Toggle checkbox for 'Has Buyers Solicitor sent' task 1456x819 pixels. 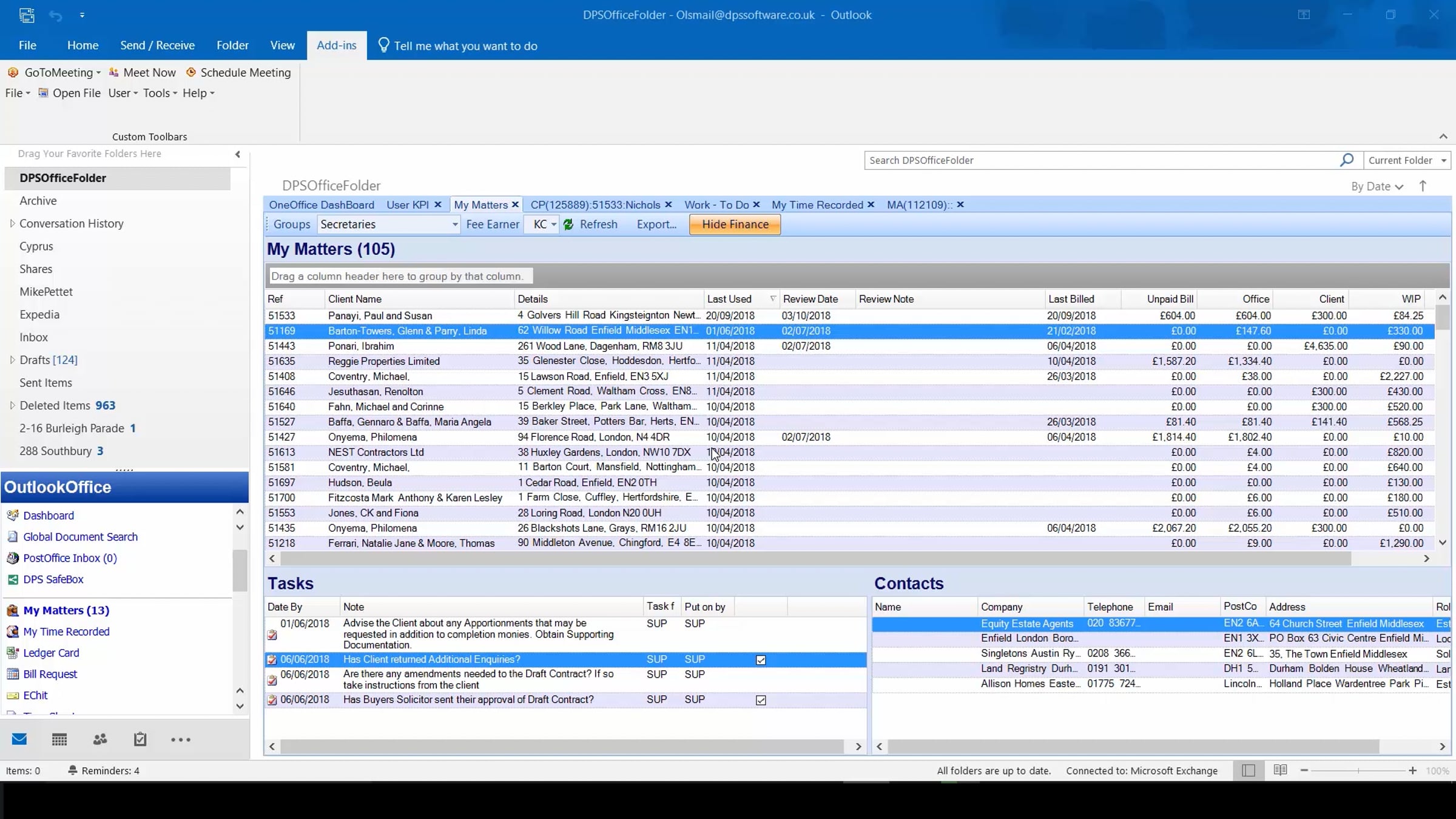(x=761, y=700)
